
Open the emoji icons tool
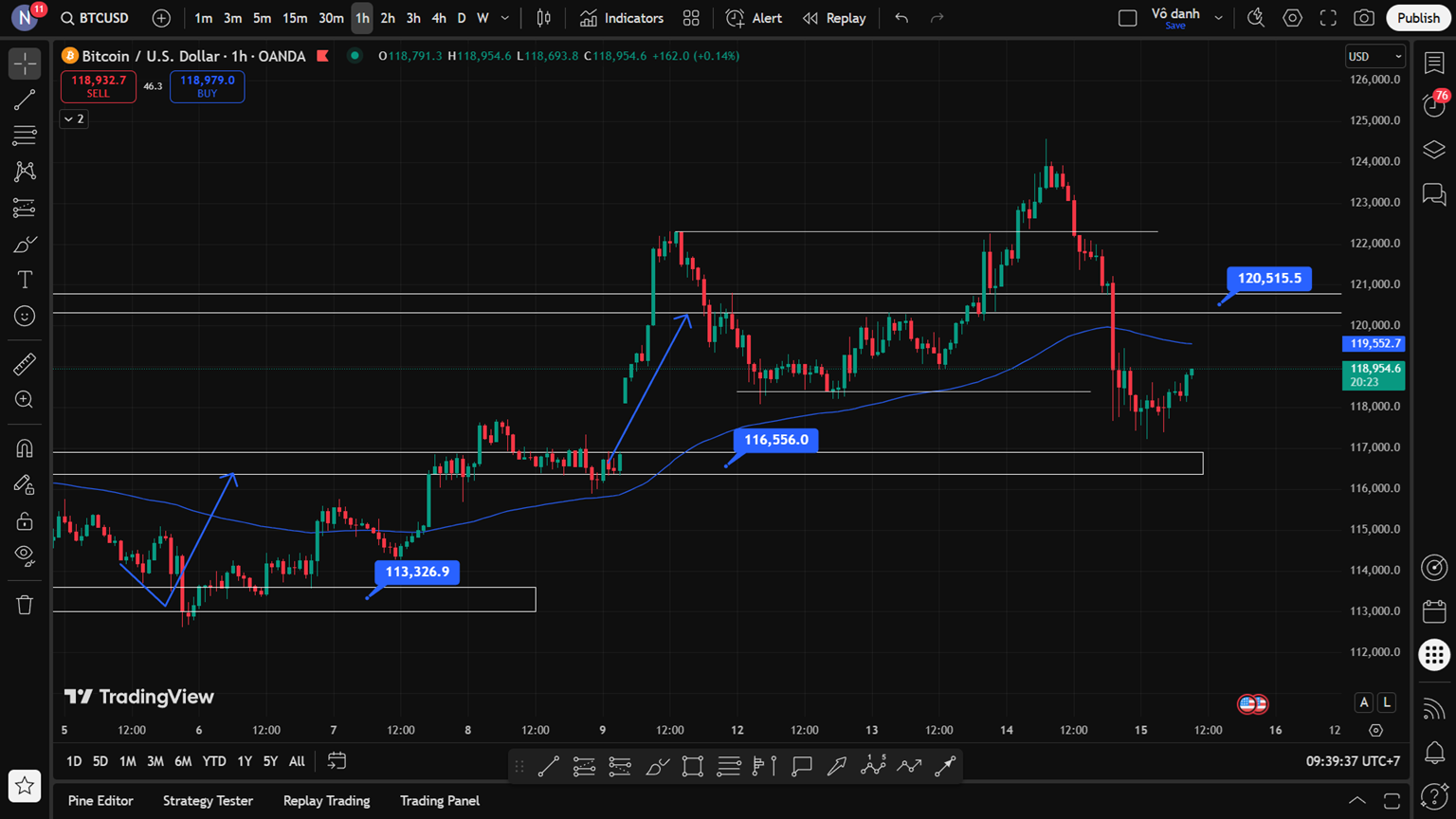(25, 316)
